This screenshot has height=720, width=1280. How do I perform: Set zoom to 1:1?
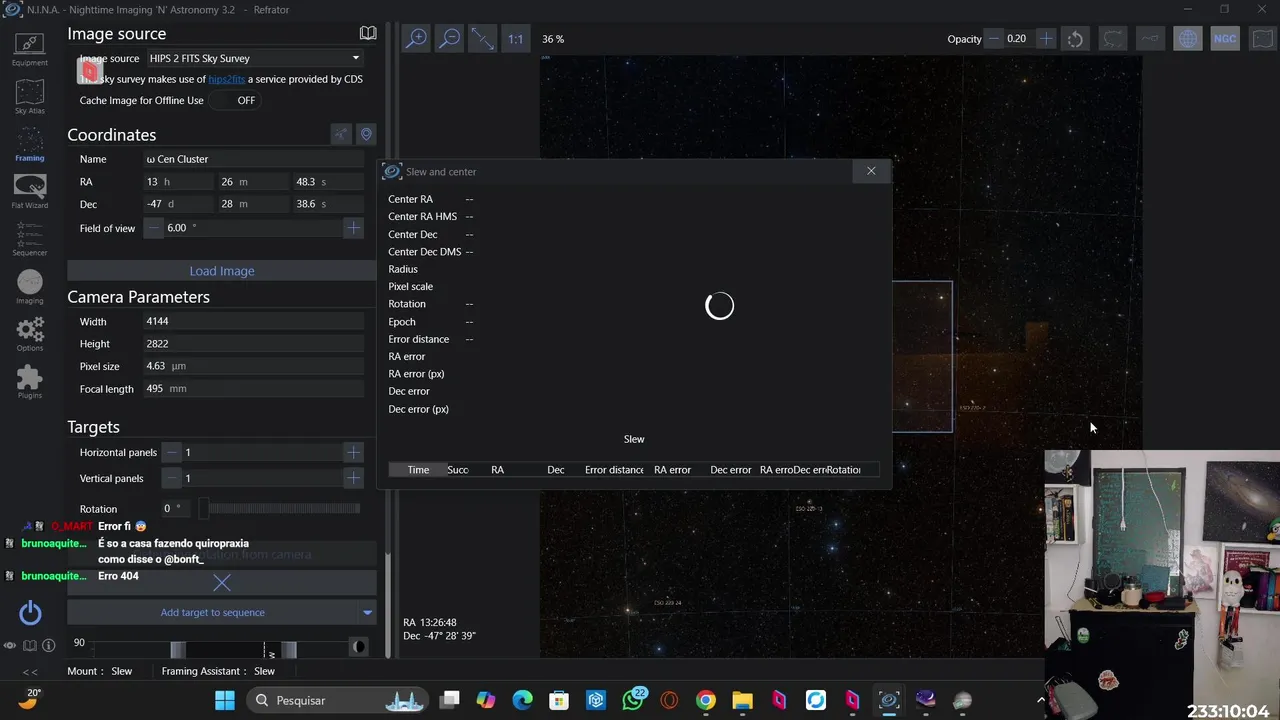(x=515, y=39)
